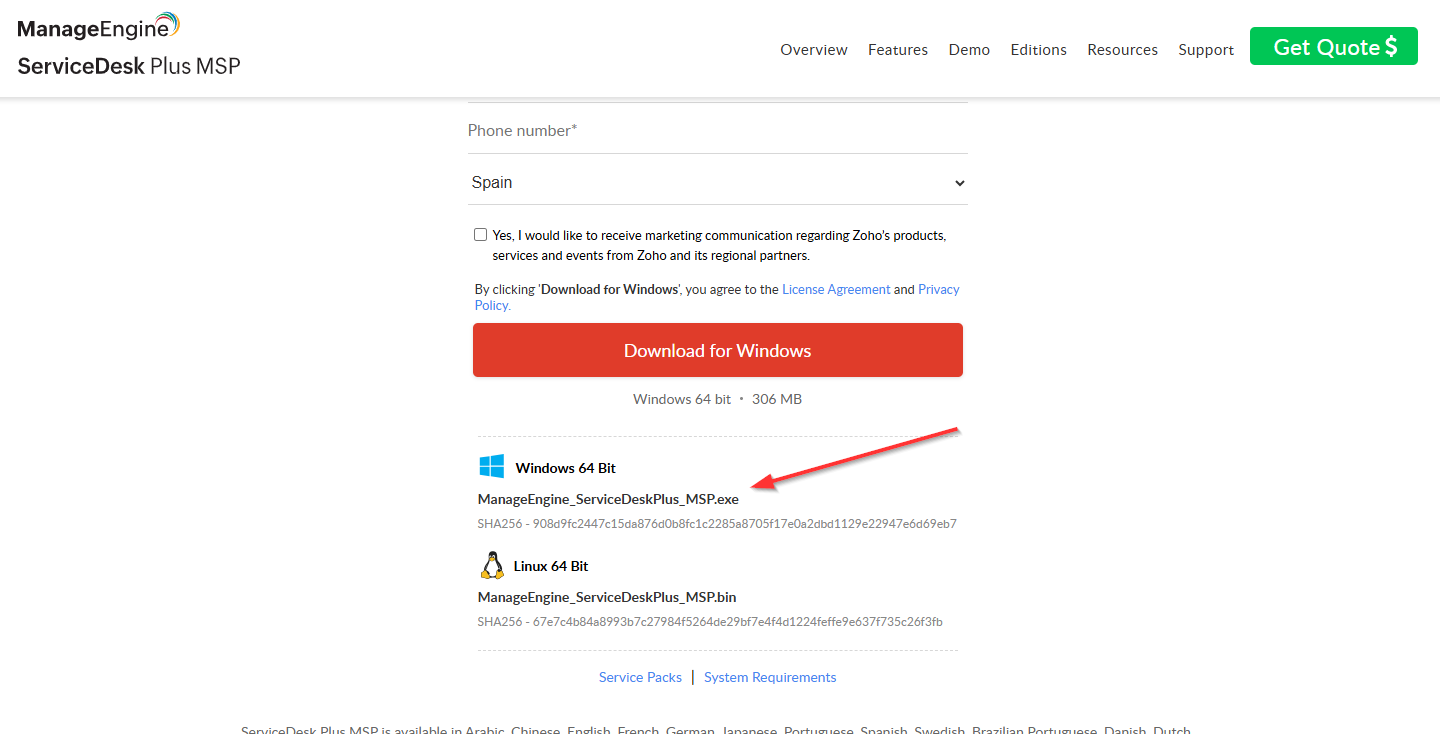Open the Spain country dropdown
1440x734 pixels.
(x=718, y=183)
